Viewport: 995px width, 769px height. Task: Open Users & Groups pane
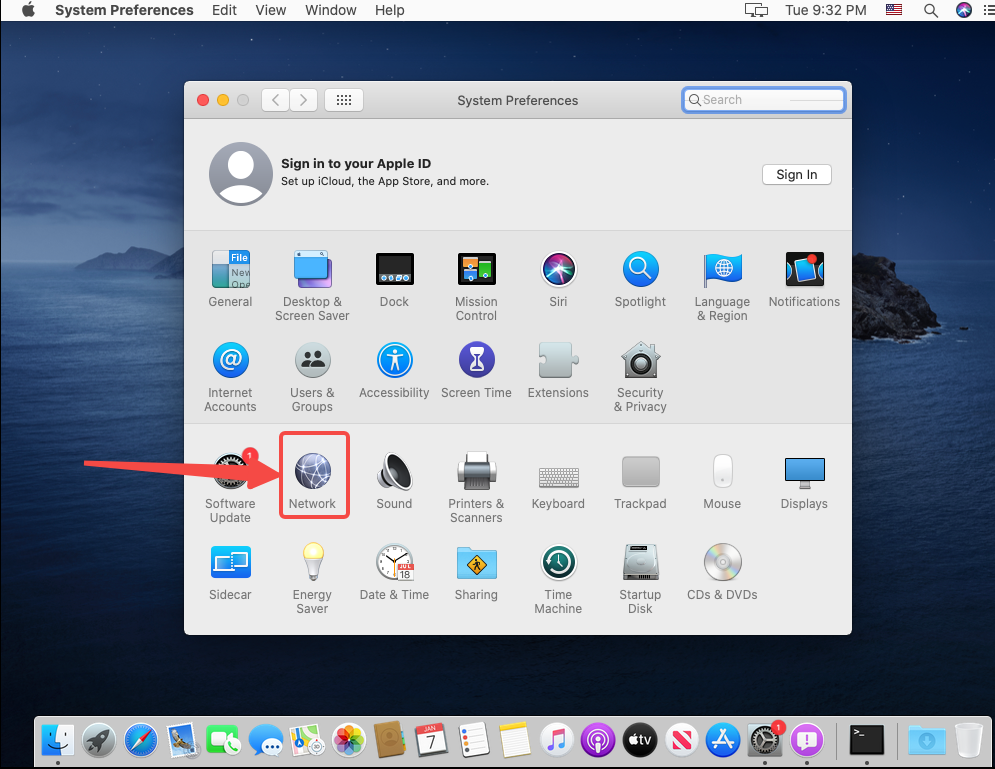312,377
